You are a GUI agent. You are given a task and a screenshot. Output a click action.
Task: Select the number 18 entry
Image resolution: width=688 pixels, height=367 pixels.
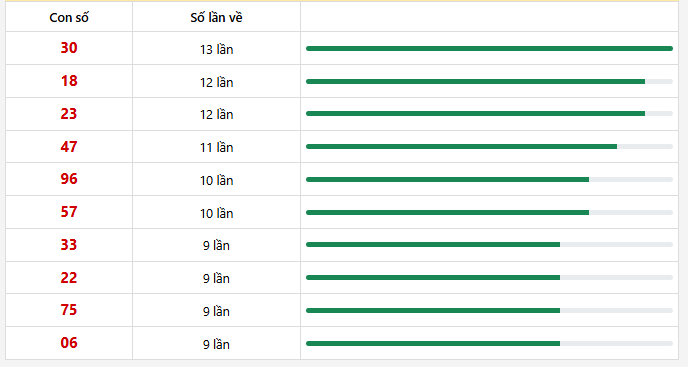tap(69, 81)
